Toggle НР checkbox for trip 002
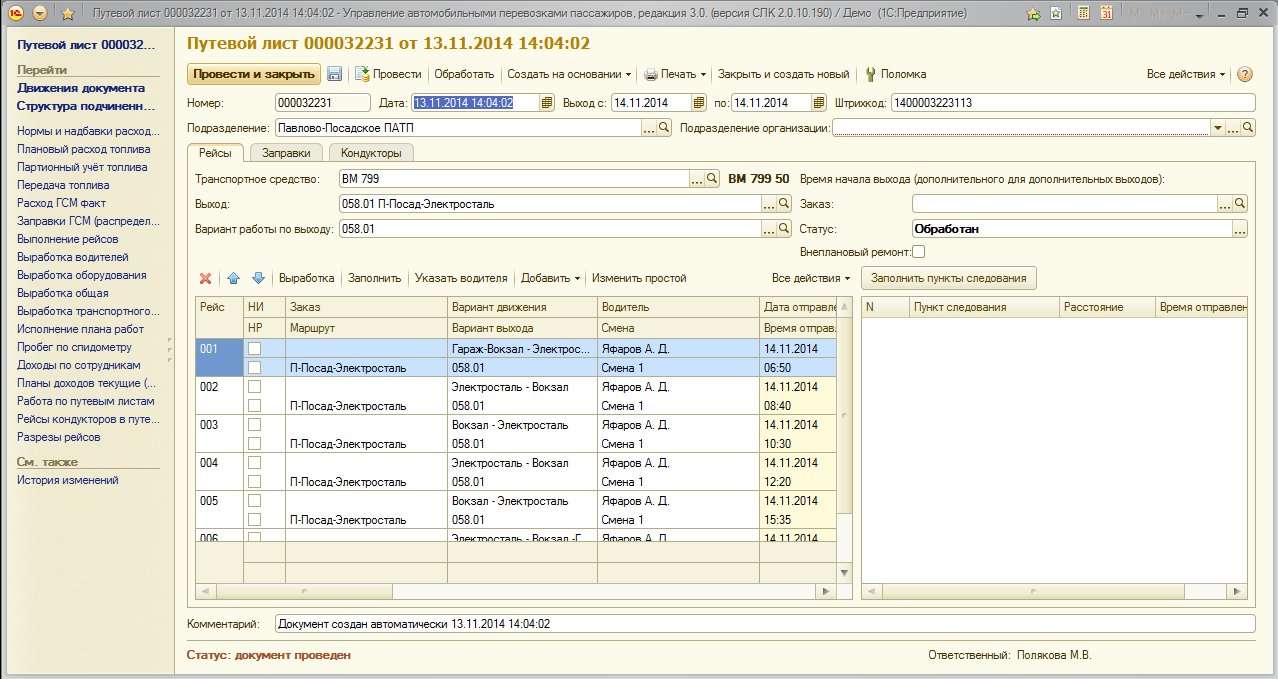Screen dimensions: 1278x679 tap(254, 406)
